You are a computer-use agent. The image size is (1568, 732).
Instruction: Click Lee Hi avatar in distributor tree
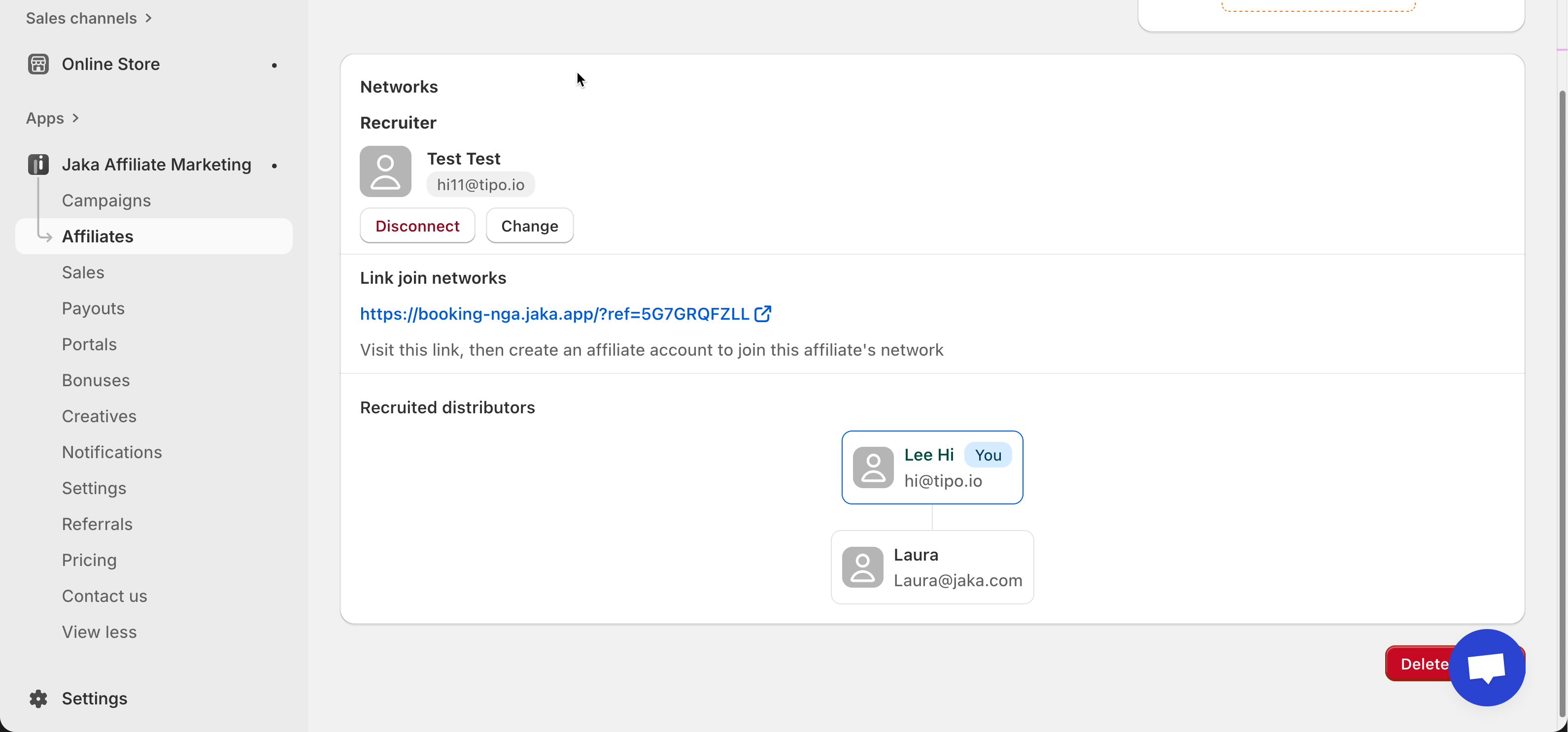pos(873,467)
